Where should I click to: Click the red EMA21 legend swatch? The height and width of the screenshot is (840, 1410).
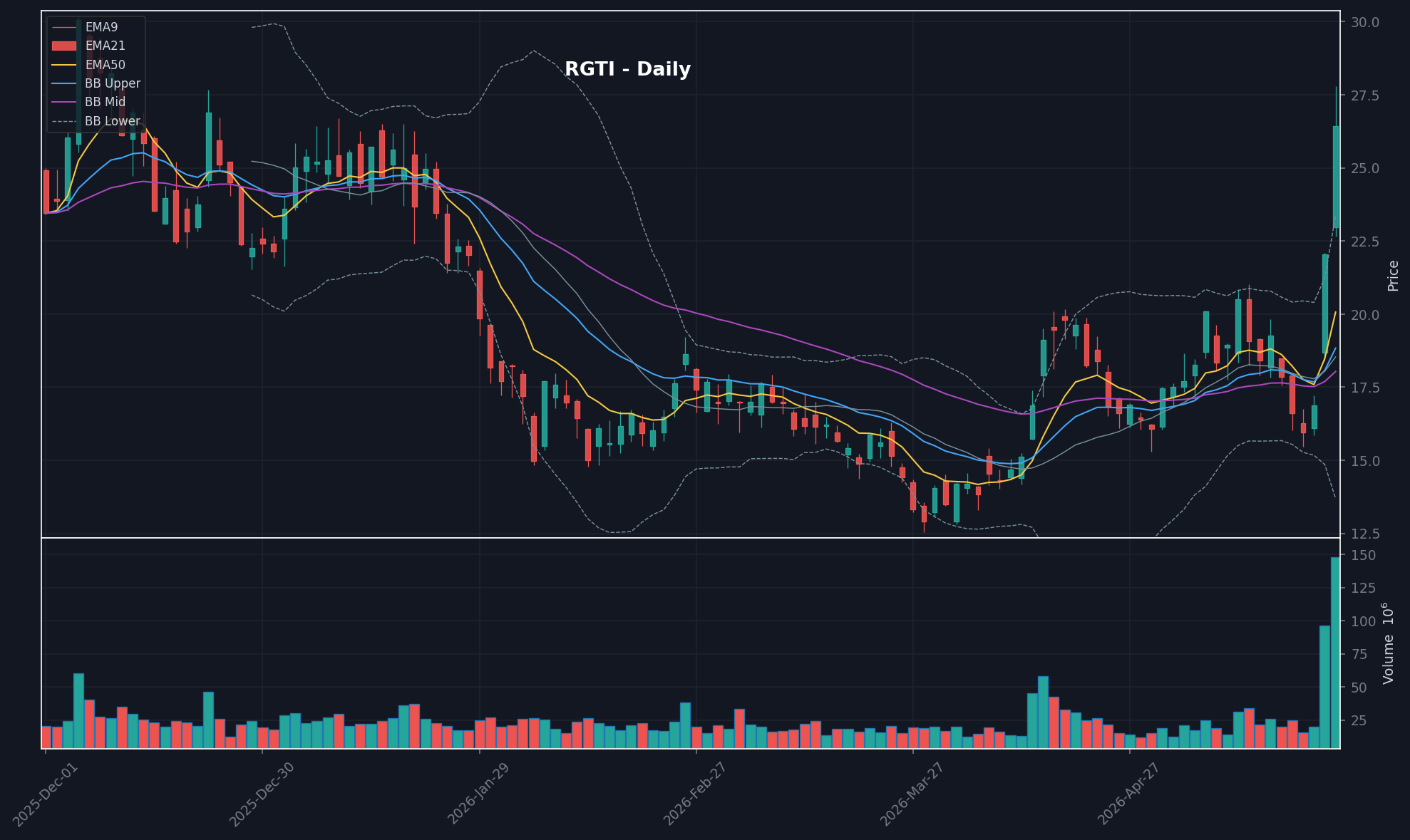pyautogui.click(x=64, y=46)
